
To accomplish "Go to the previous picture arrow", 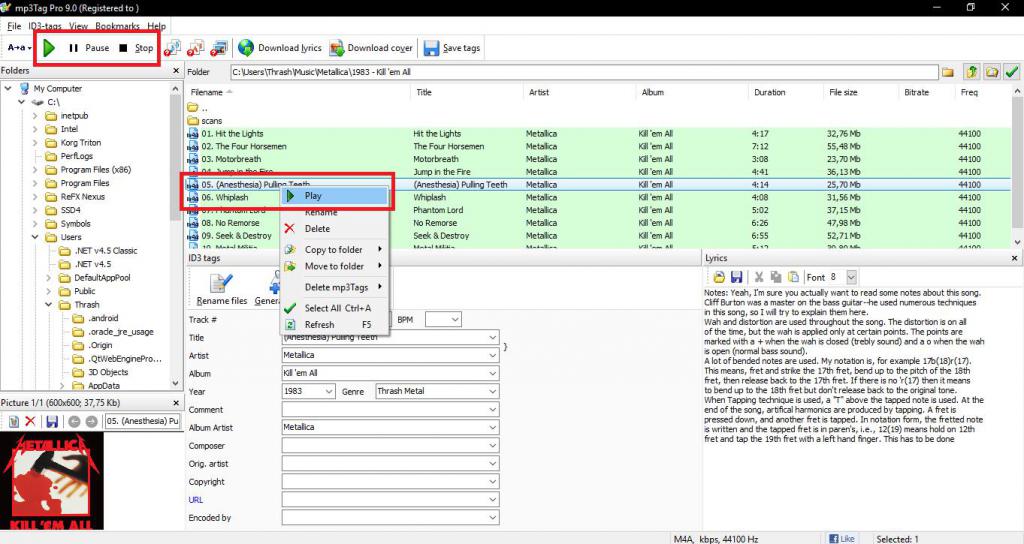I will [74, 421].
